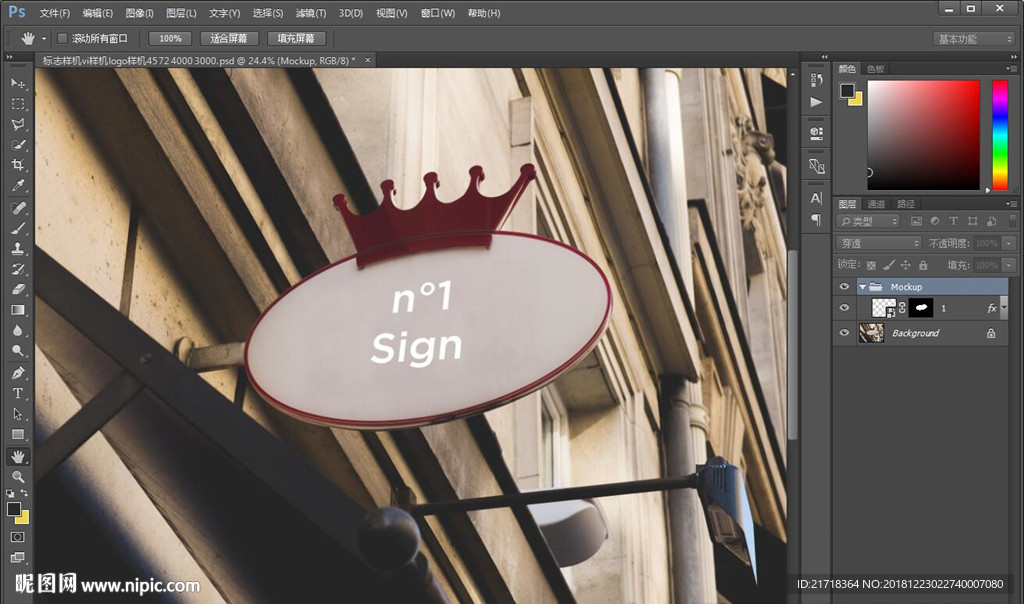1024x604 pixels.
Task: Select the Polygonal Lasso tool
Action: (18, 124)
